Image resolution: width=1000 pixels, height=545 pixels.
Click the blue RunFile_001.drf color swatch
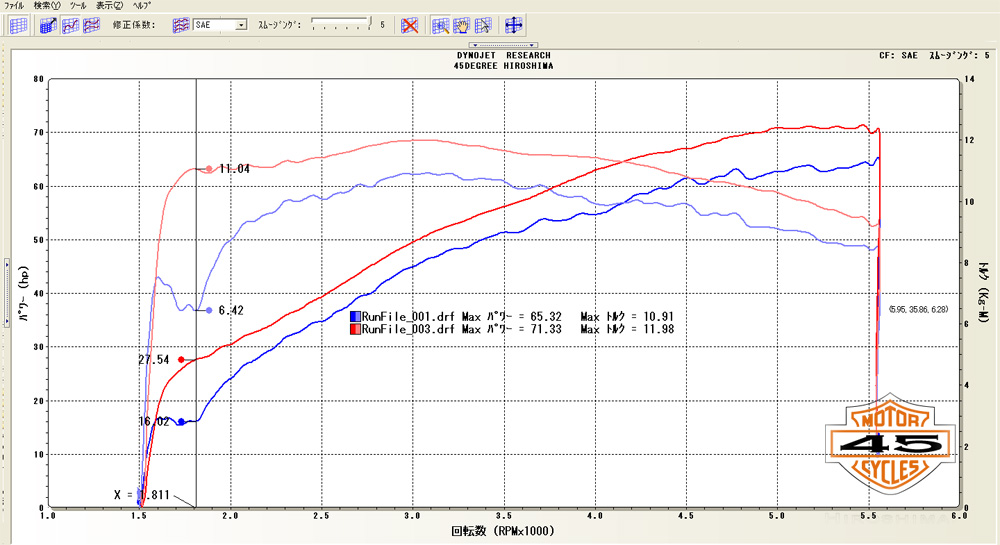[x=355, y=317]
